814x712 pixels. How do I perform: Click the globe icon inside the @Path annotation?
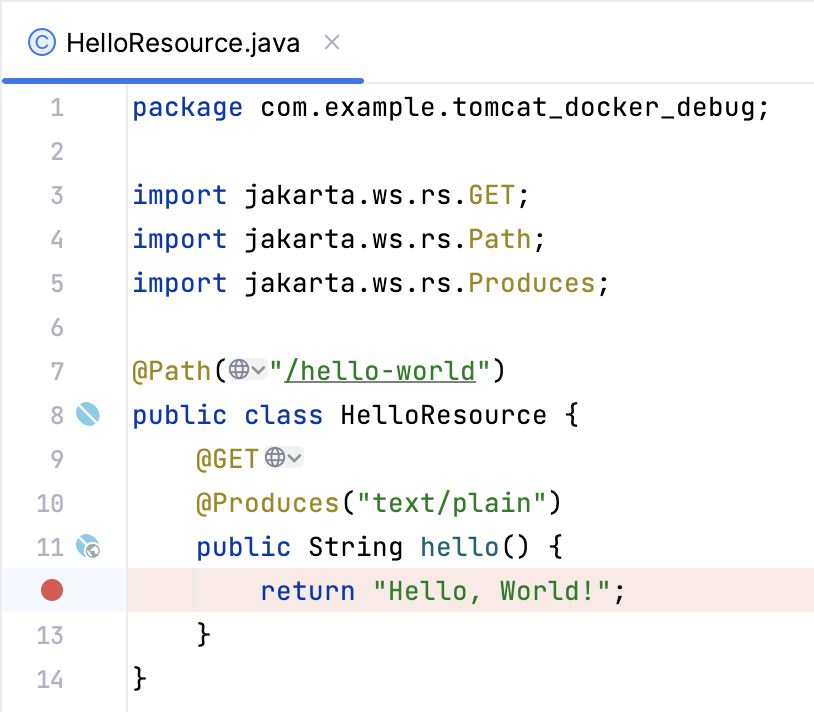pos(238,370)
